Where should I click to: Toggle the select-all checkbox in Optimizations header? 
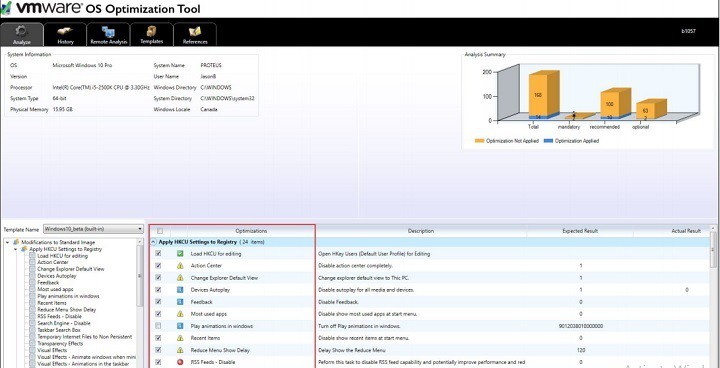click(x=160, y=231)
